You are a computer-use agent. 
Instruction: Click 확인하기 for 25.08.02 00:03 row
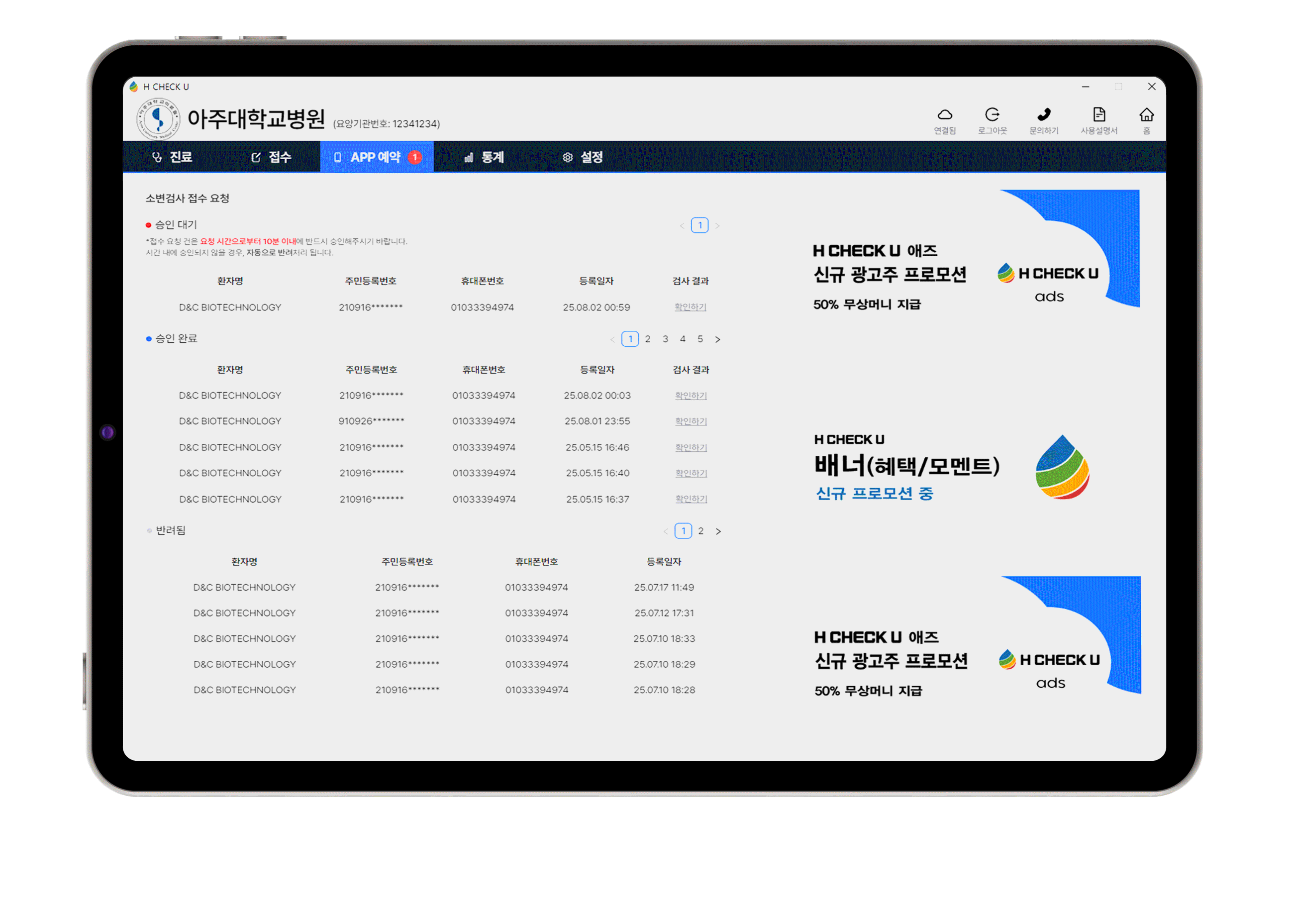pyautogui.click(x=691, y=396)
